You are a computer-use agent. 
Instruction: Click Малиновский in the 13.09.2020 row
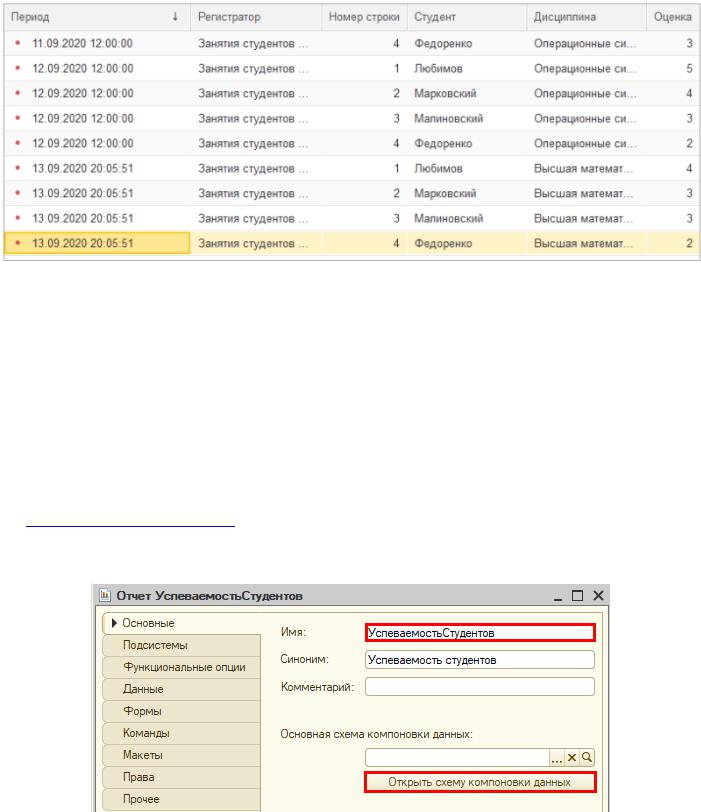(x=448, y=219)
